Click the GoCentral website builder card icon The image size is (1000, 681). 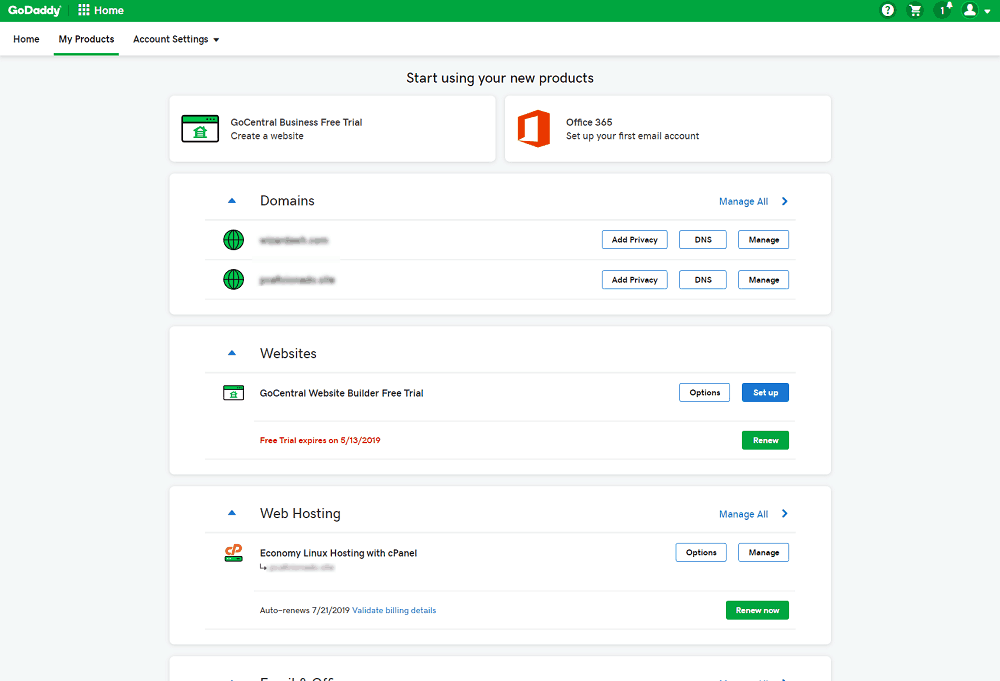tap(200, 129)
